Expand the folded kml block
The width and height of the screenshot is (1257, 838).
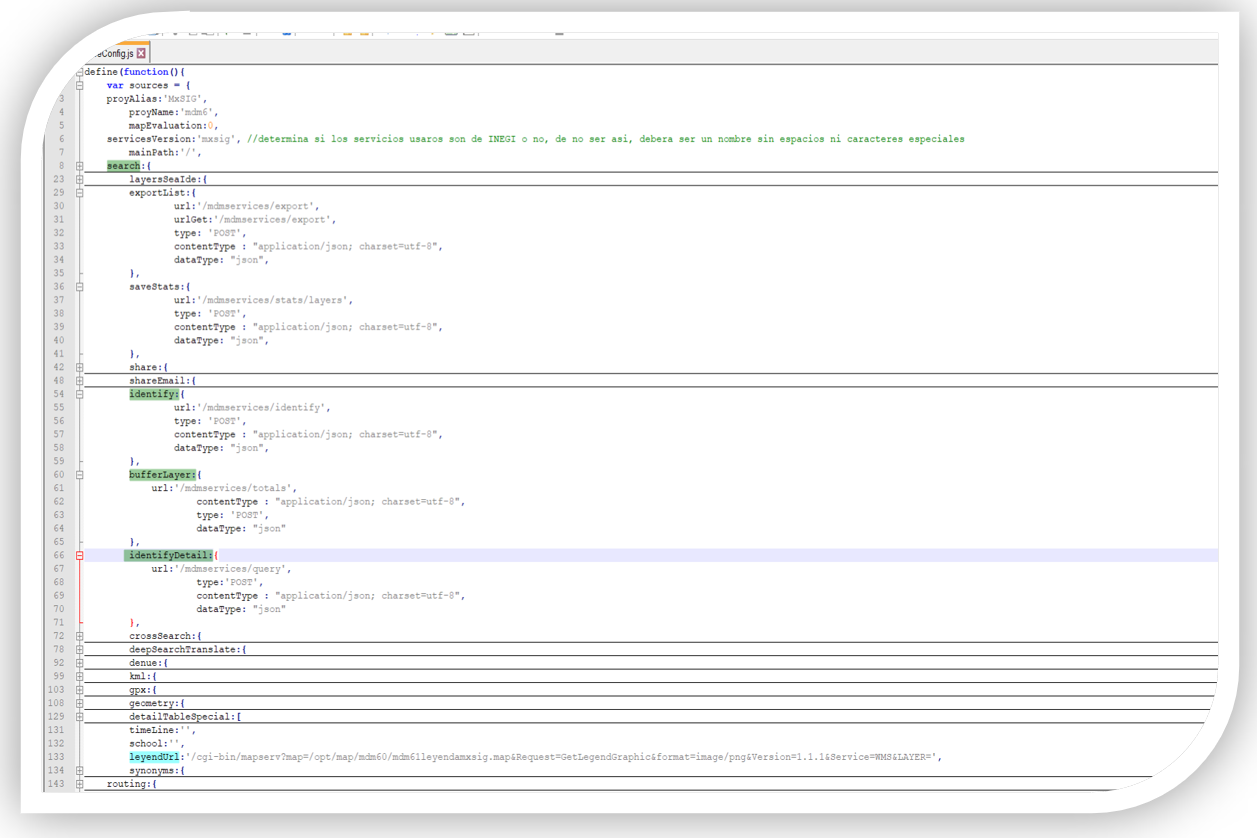click(79, 678)
